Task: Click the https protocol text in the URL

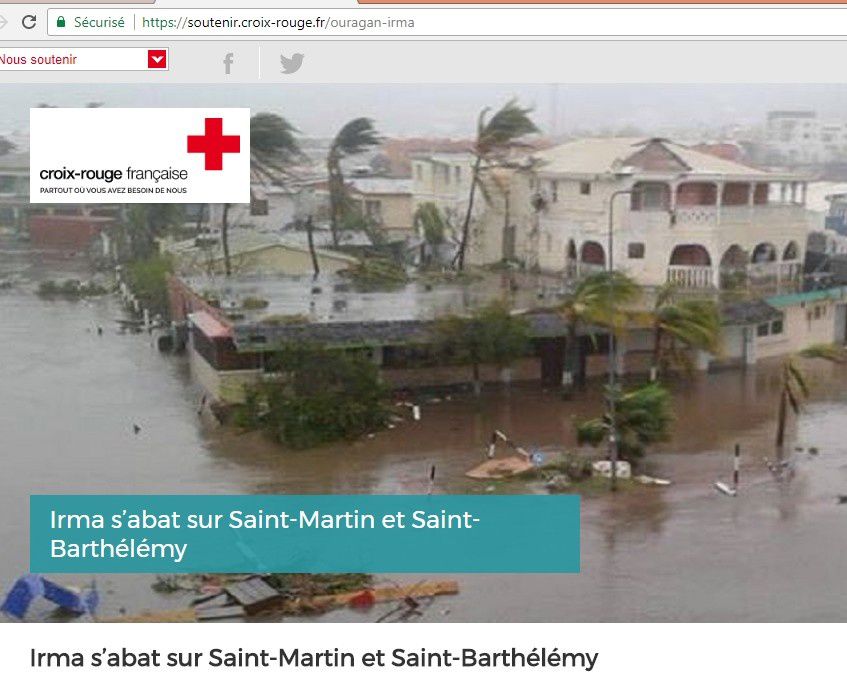Action: point(160,23)
